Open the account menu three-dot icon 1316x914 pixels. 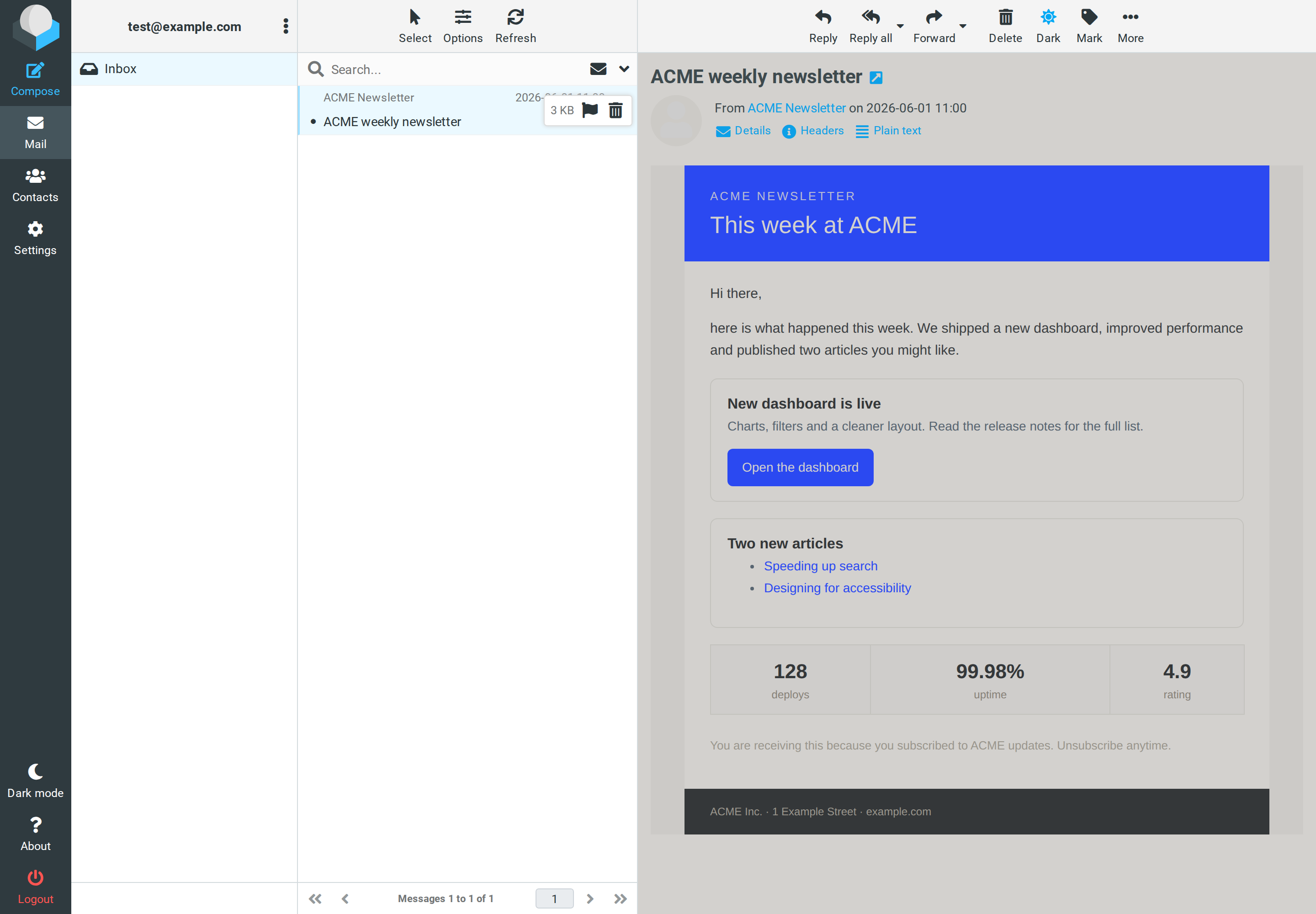click(x=285, y=27)
